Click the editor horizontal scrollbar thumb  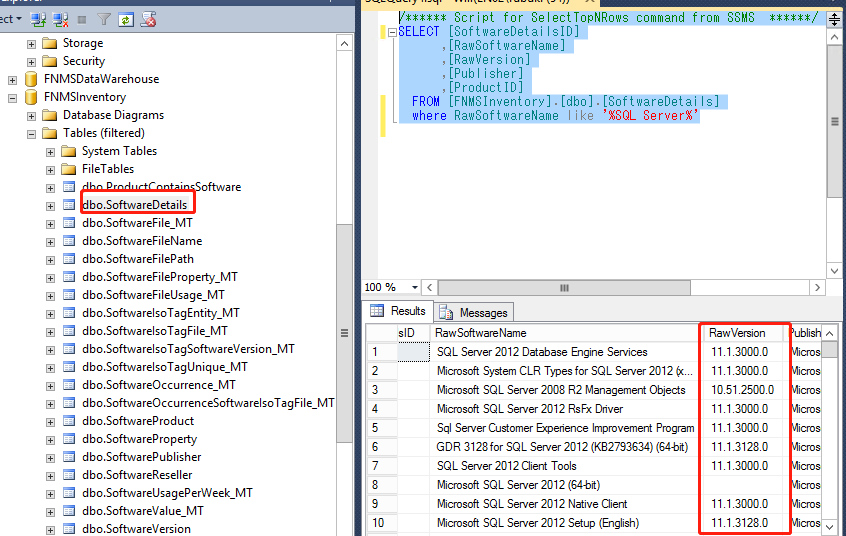[564, 288]
